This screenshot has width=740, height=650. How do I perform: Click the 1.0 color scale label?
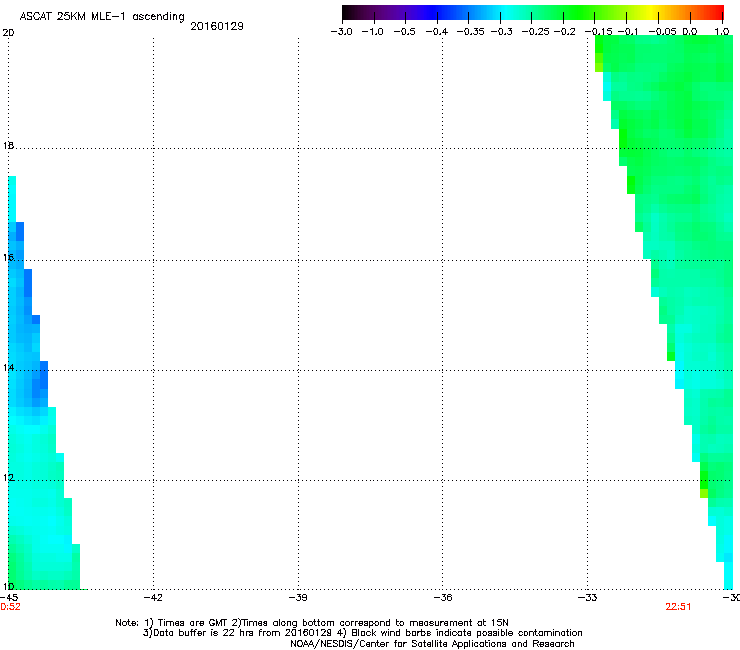tap(722, 32)
